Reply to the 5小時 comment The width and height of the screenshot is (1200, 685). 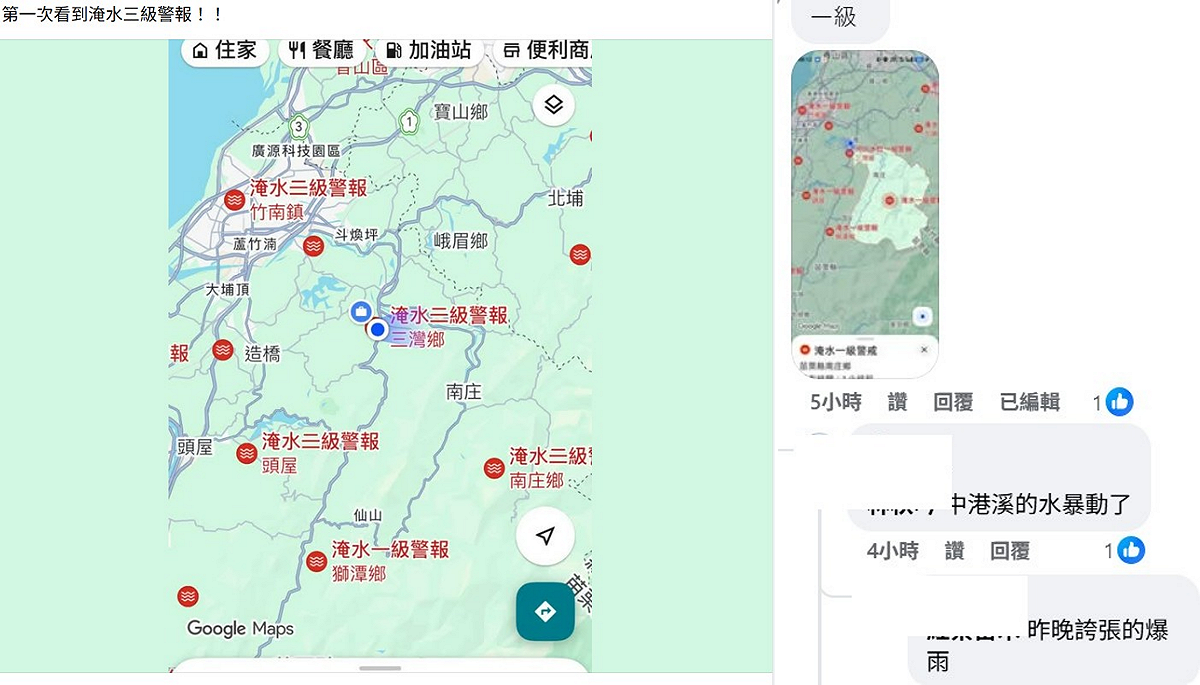point(953,402)
